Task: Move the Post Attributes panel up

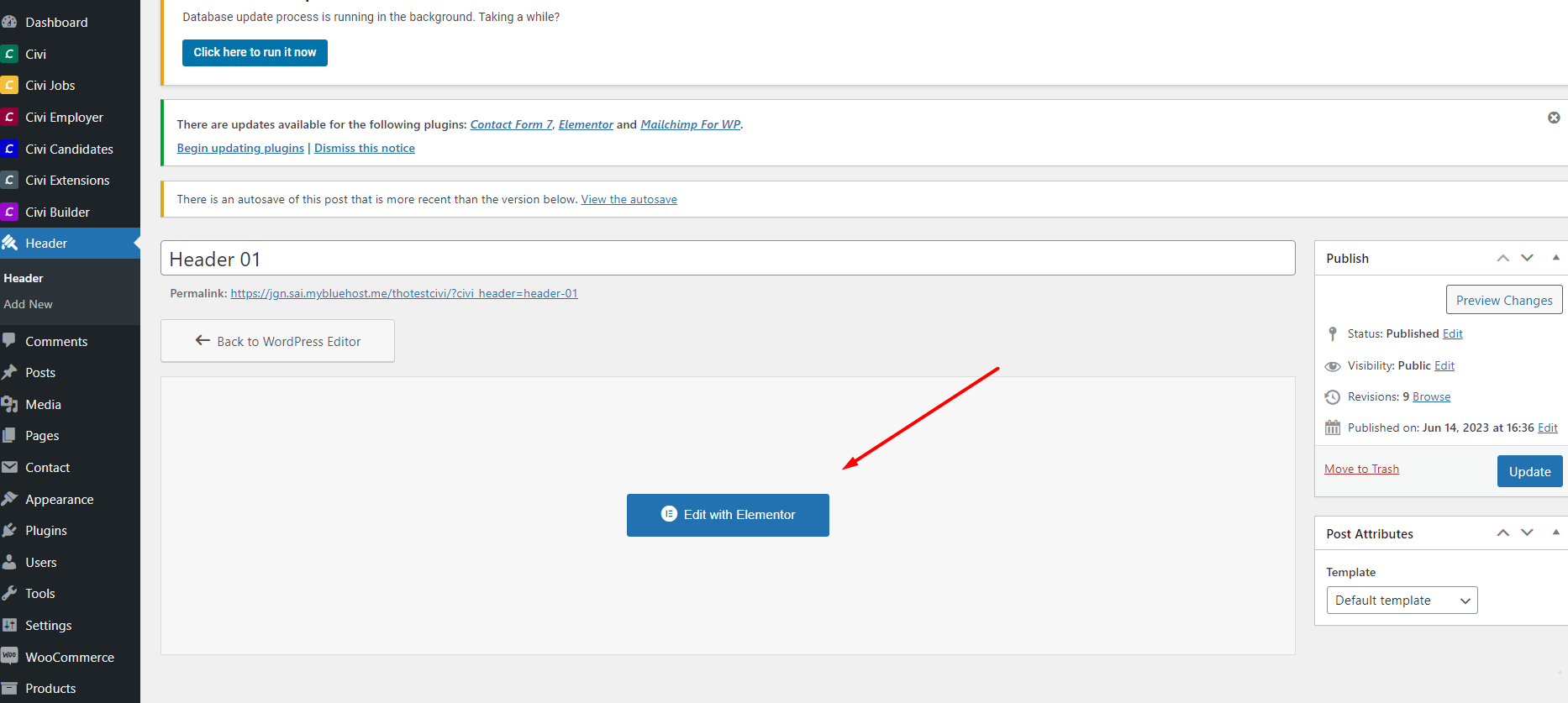Action: (1503, 532)
